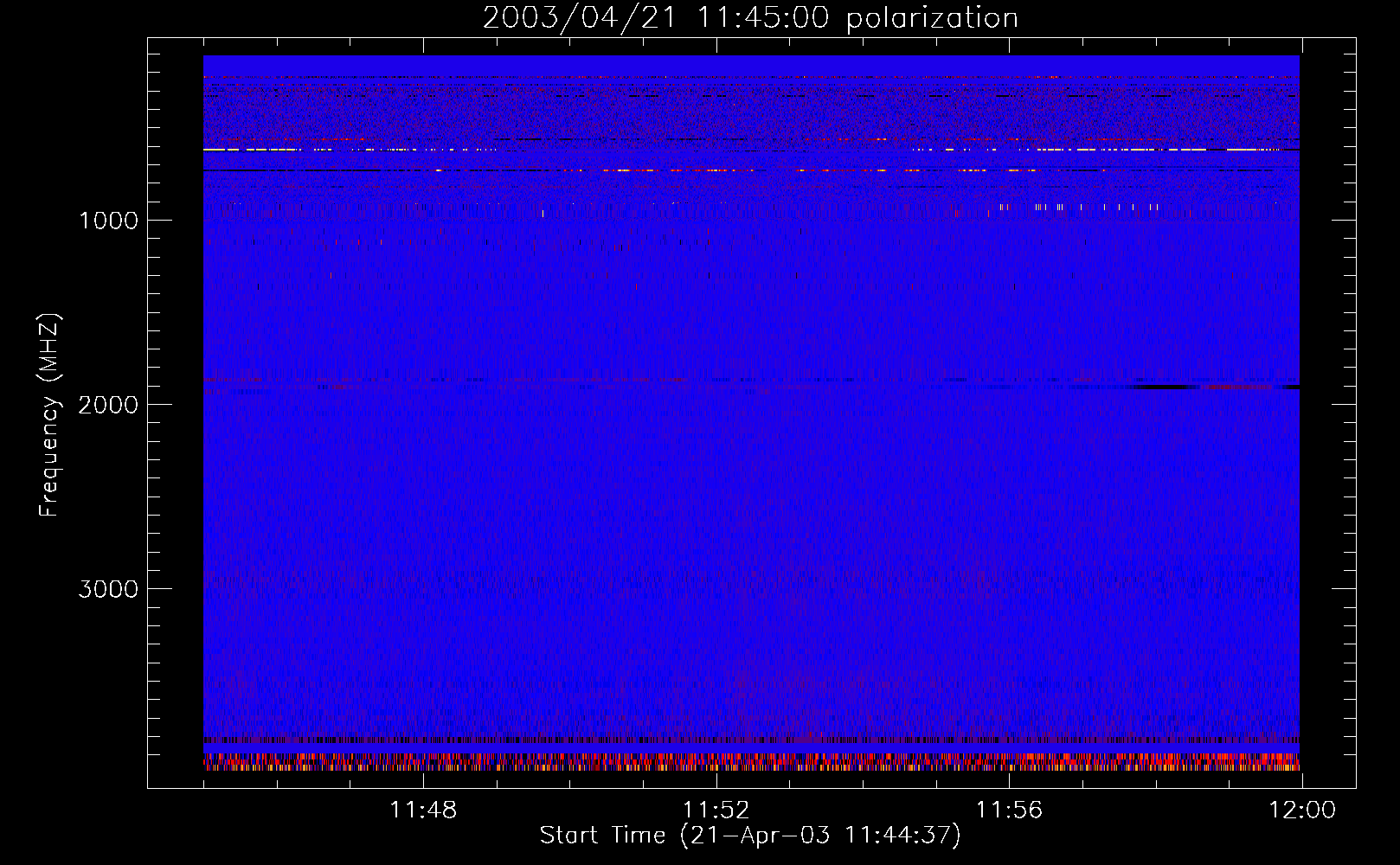Click the 'Frequency (MHZ)' y-axis label
This screenshot has width=1400, height=865.
point(50,415)
